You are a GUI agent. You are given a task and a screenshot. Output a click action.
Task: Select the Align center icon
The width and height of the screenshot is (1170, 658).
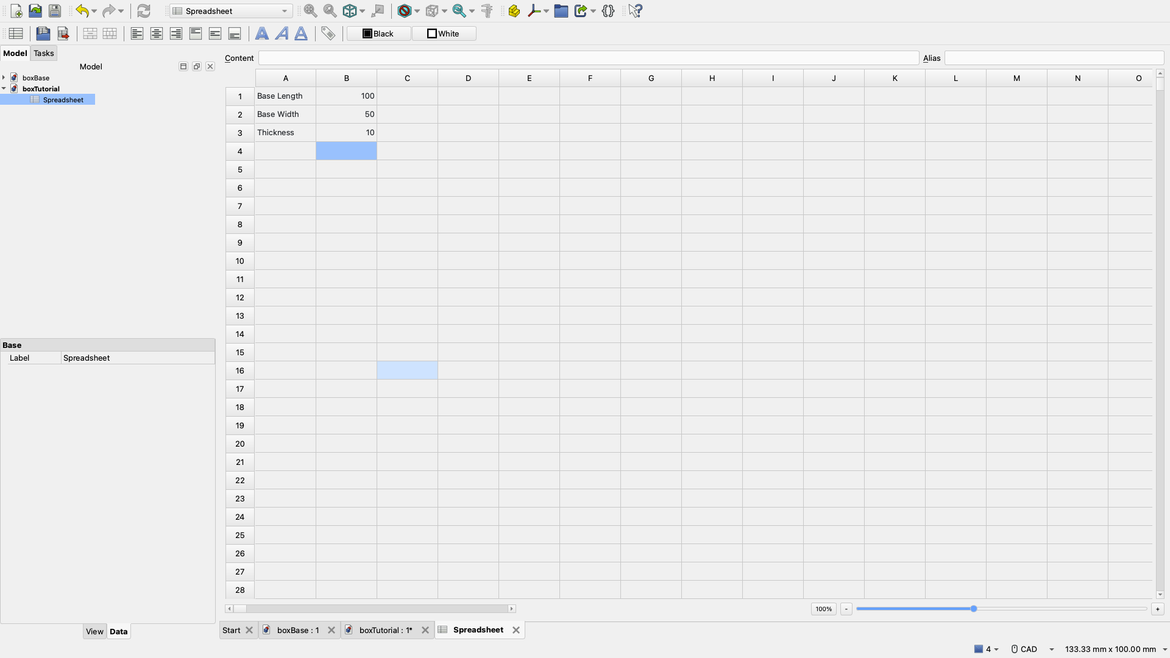coord(156,32)
